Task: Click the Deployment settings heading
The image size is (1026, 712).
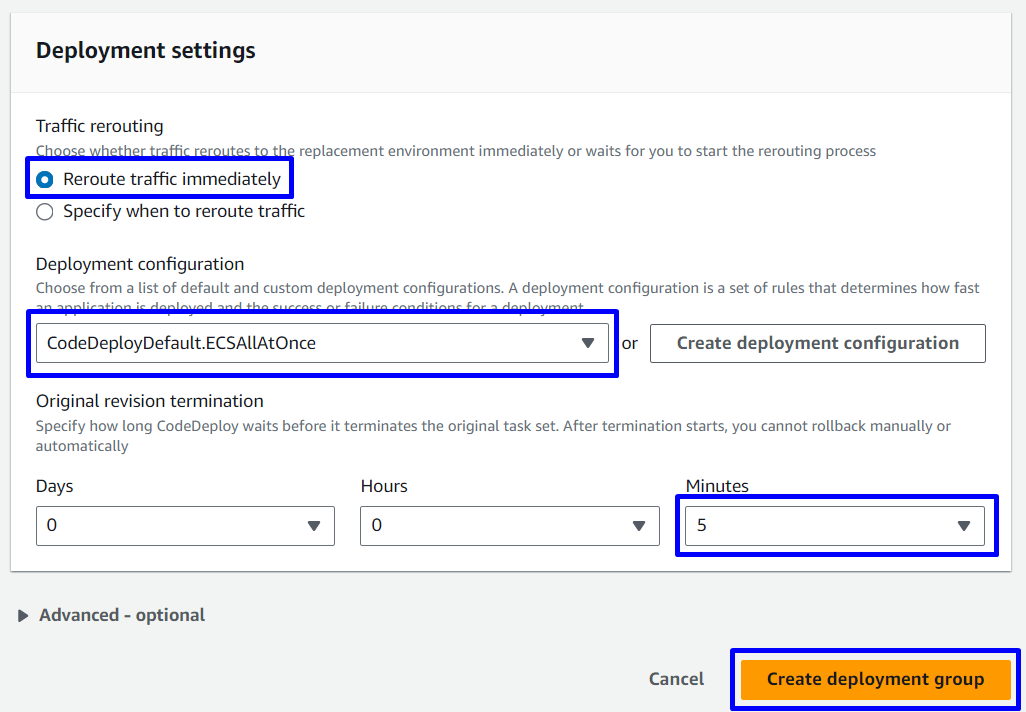Action: tap(146, 50)
